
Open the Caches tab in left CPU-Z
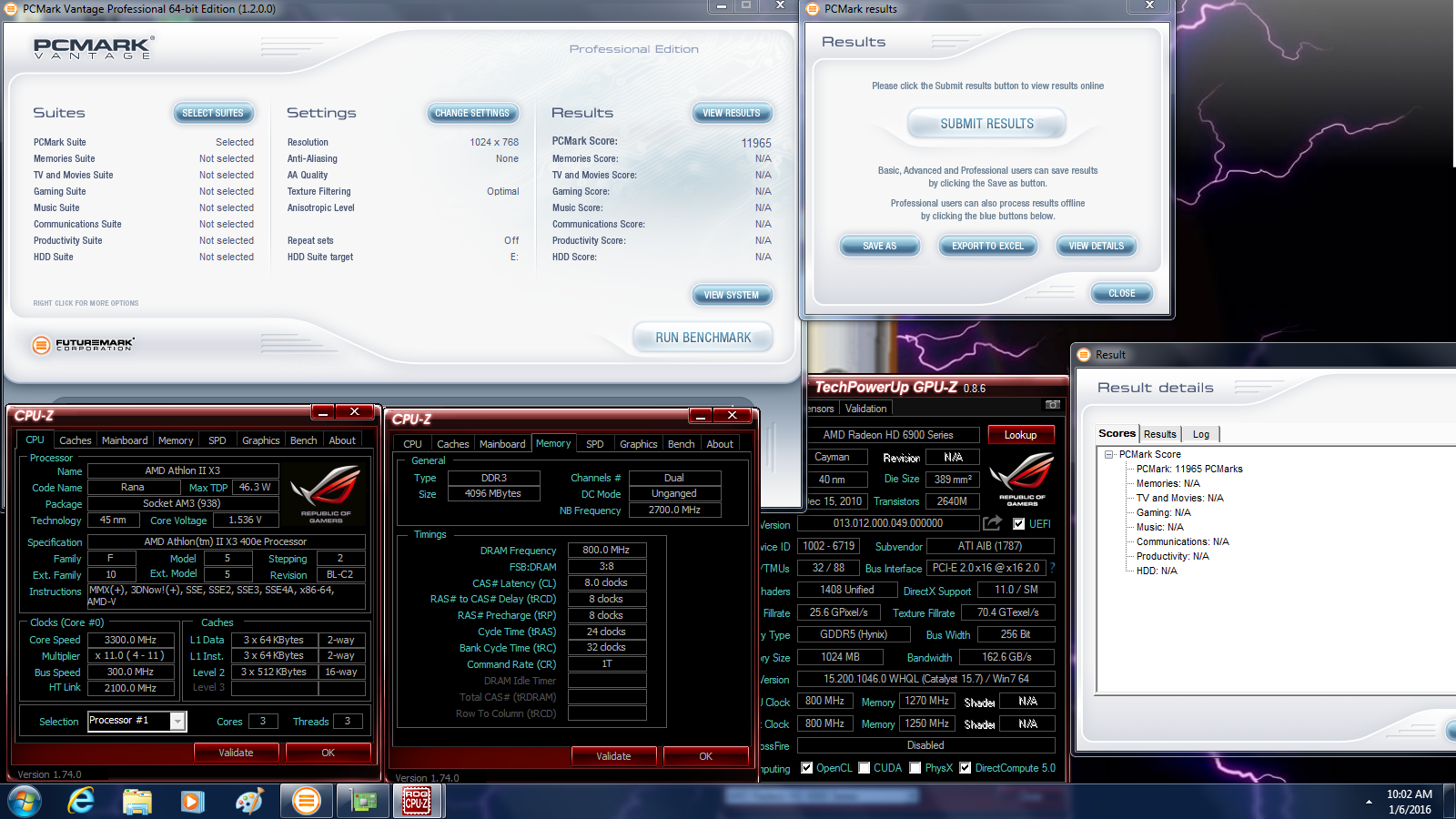click(x=76, y=440)
